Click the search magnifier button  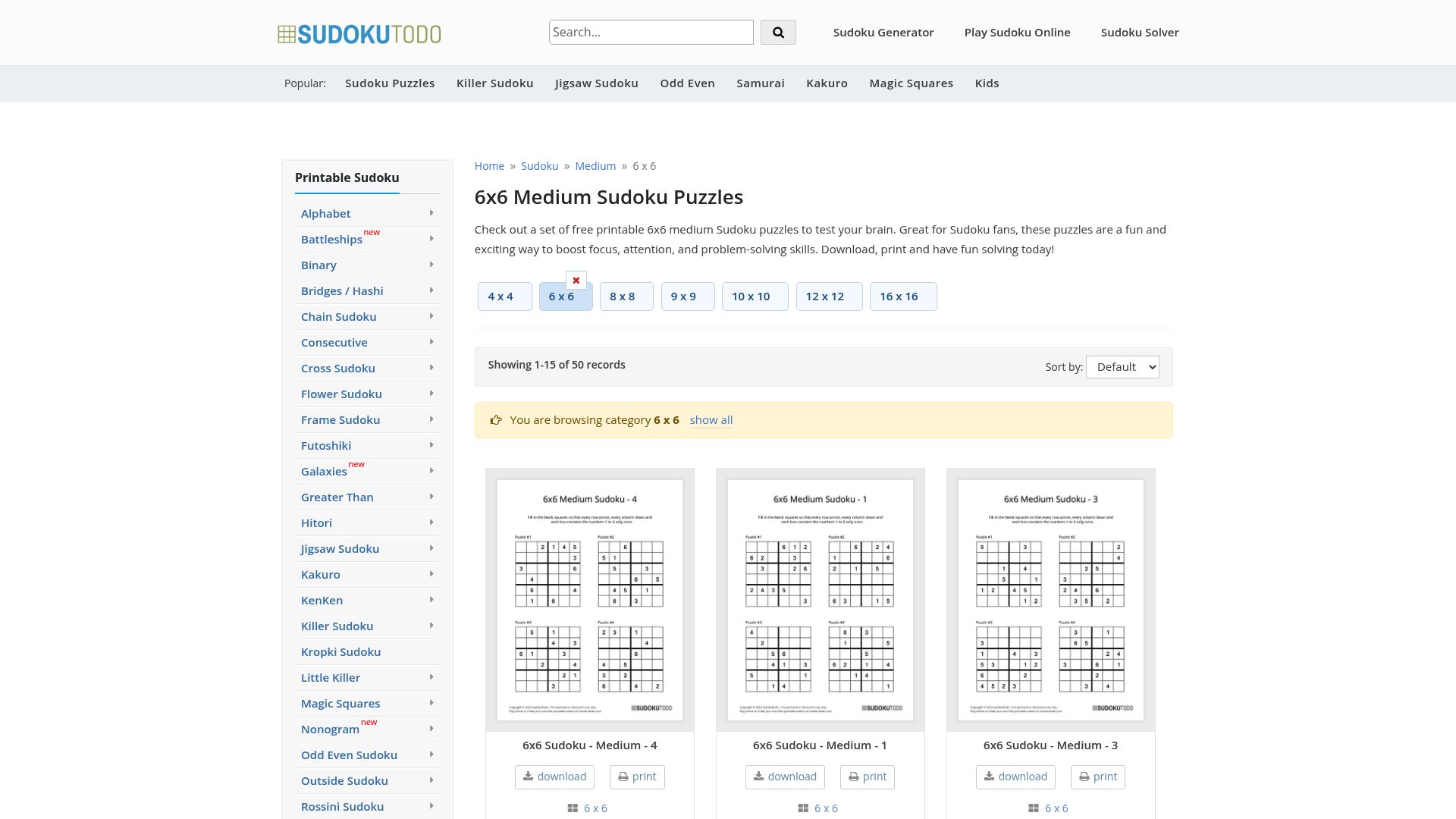point(778,32)
